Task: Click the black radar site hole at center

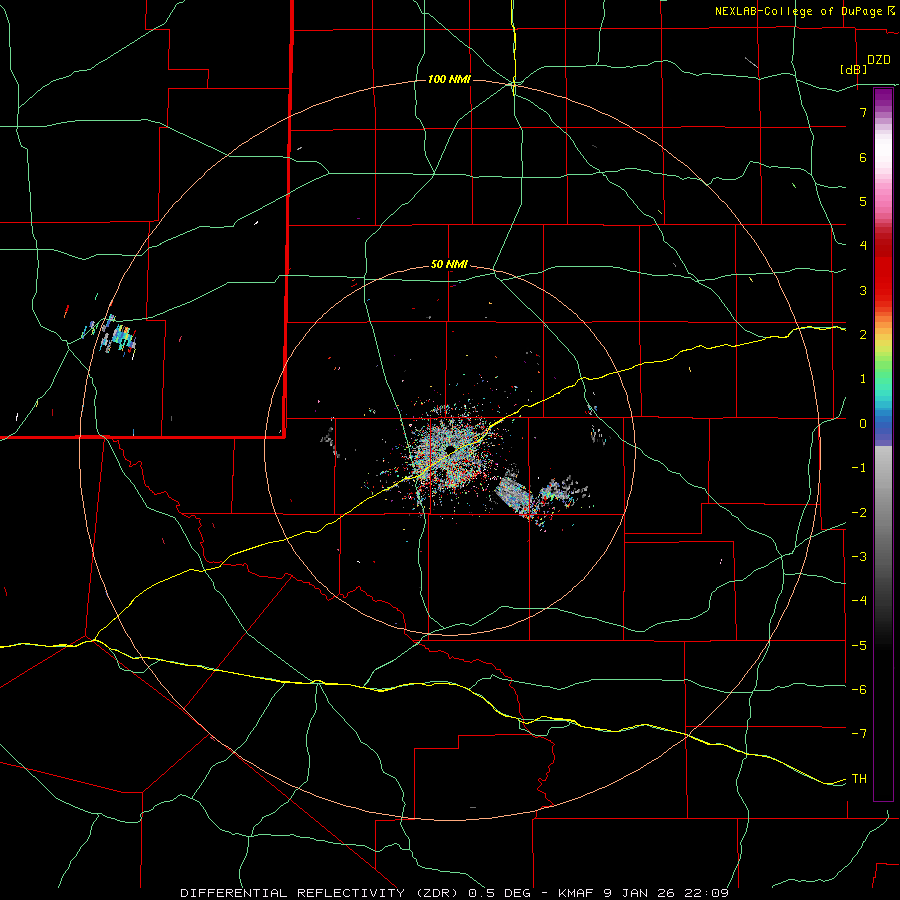Action: [x=449, y=449]
